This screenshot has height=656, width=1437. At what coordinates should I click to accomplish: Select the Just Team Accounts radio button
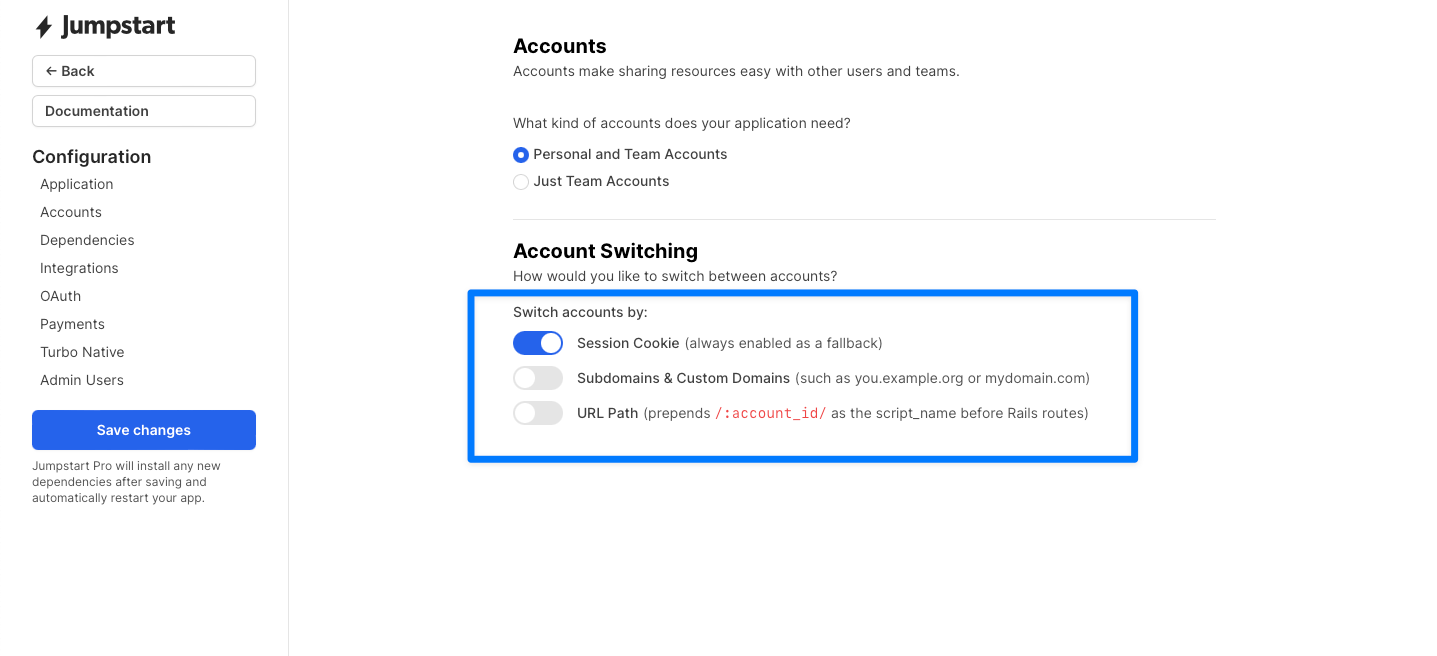click(x=521, y=181)
